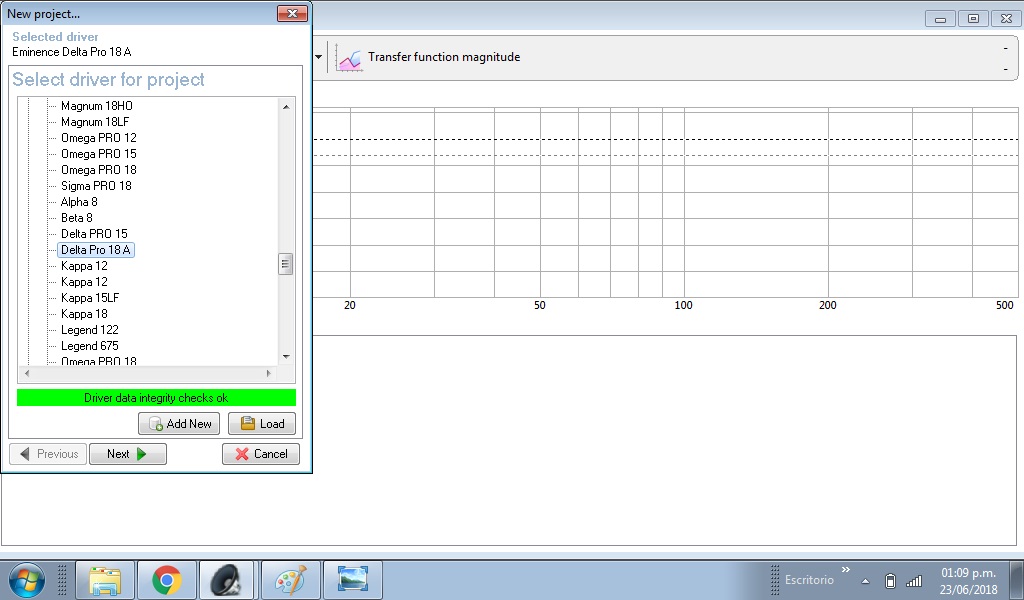Select Magnum 18HO driver in list
The width and height of the screenshot is (1024, 600).
click(97, 106)
